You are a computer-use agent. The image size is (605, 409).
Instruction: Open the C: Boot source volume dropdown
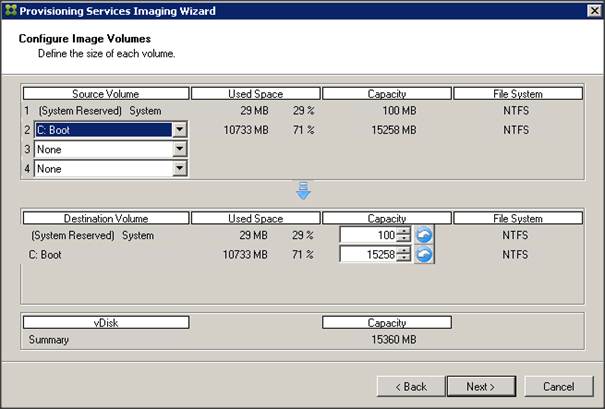179,130
